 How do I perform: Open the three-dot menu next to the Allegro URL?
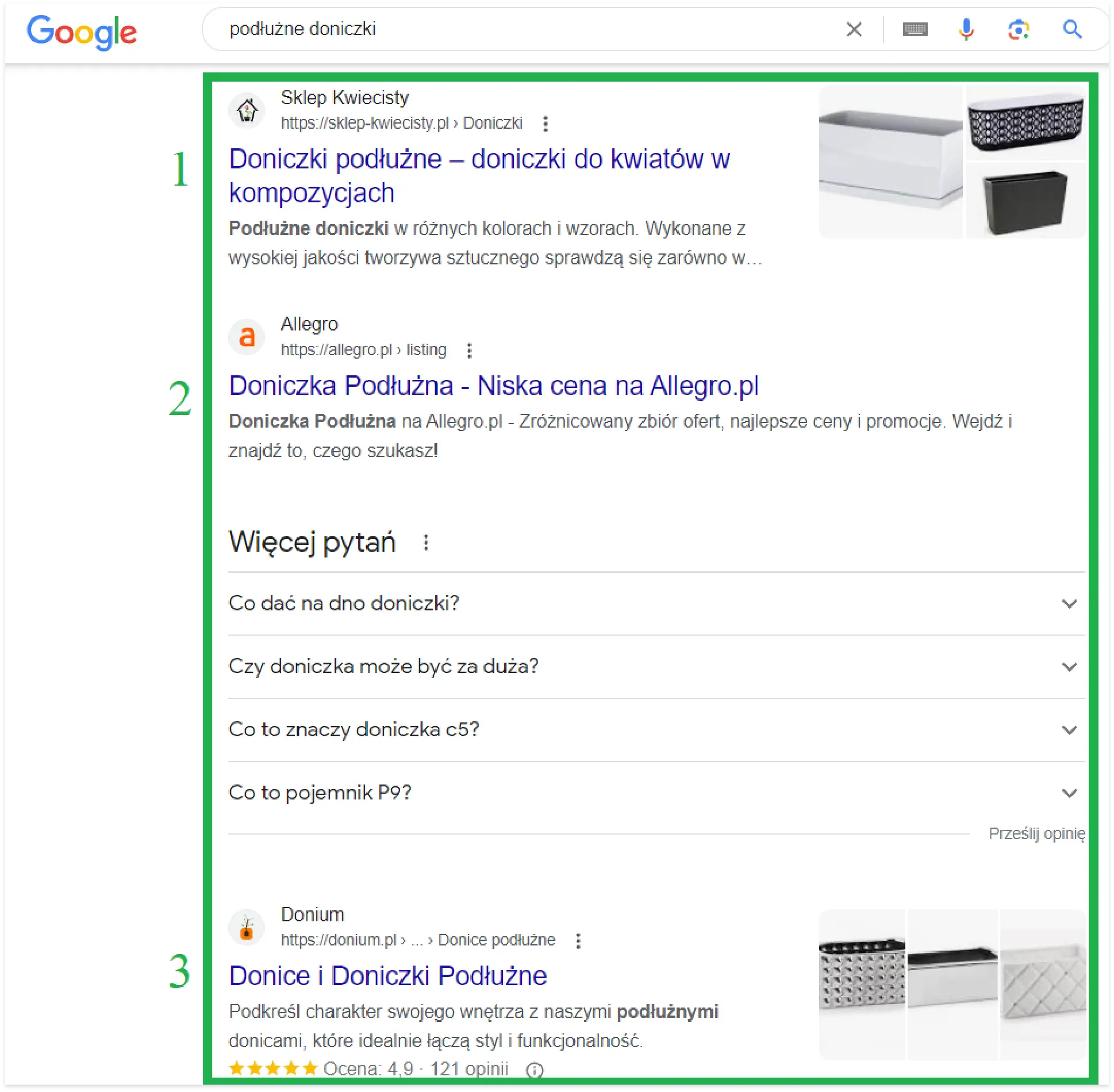[469, 351]
